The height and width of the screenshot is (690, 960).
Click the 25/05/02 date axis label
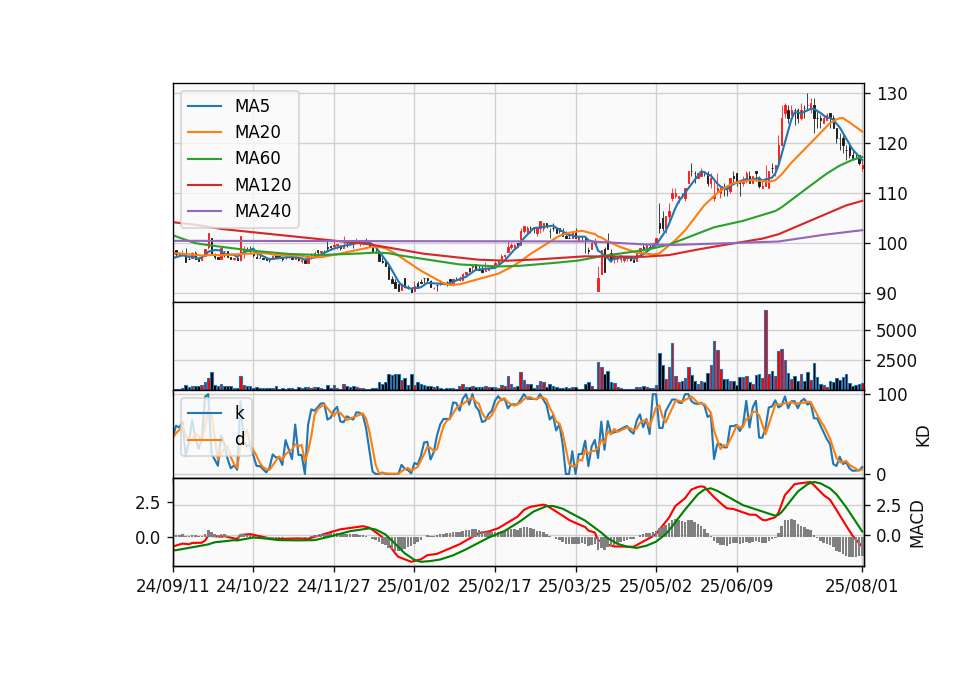(x=656, y=586)
